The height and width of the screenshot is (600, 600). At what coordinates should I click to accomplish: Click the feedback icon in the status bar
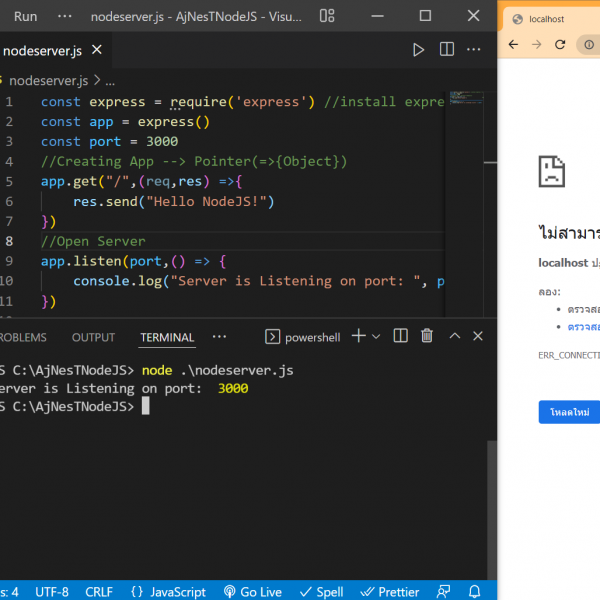[445, 591]
